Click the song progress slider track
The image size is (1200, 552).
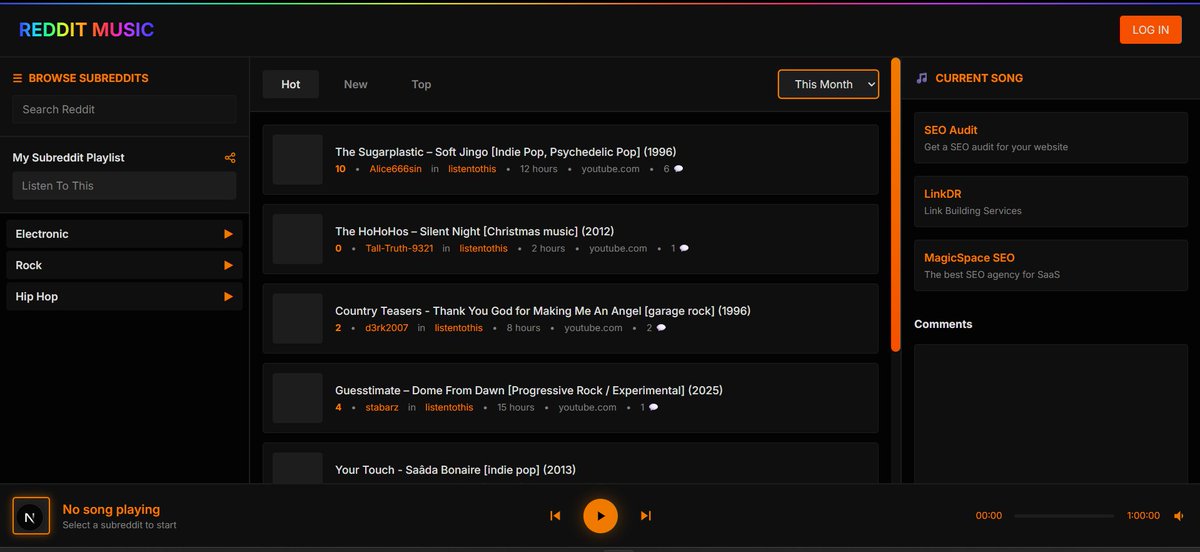click(1064, 516)
